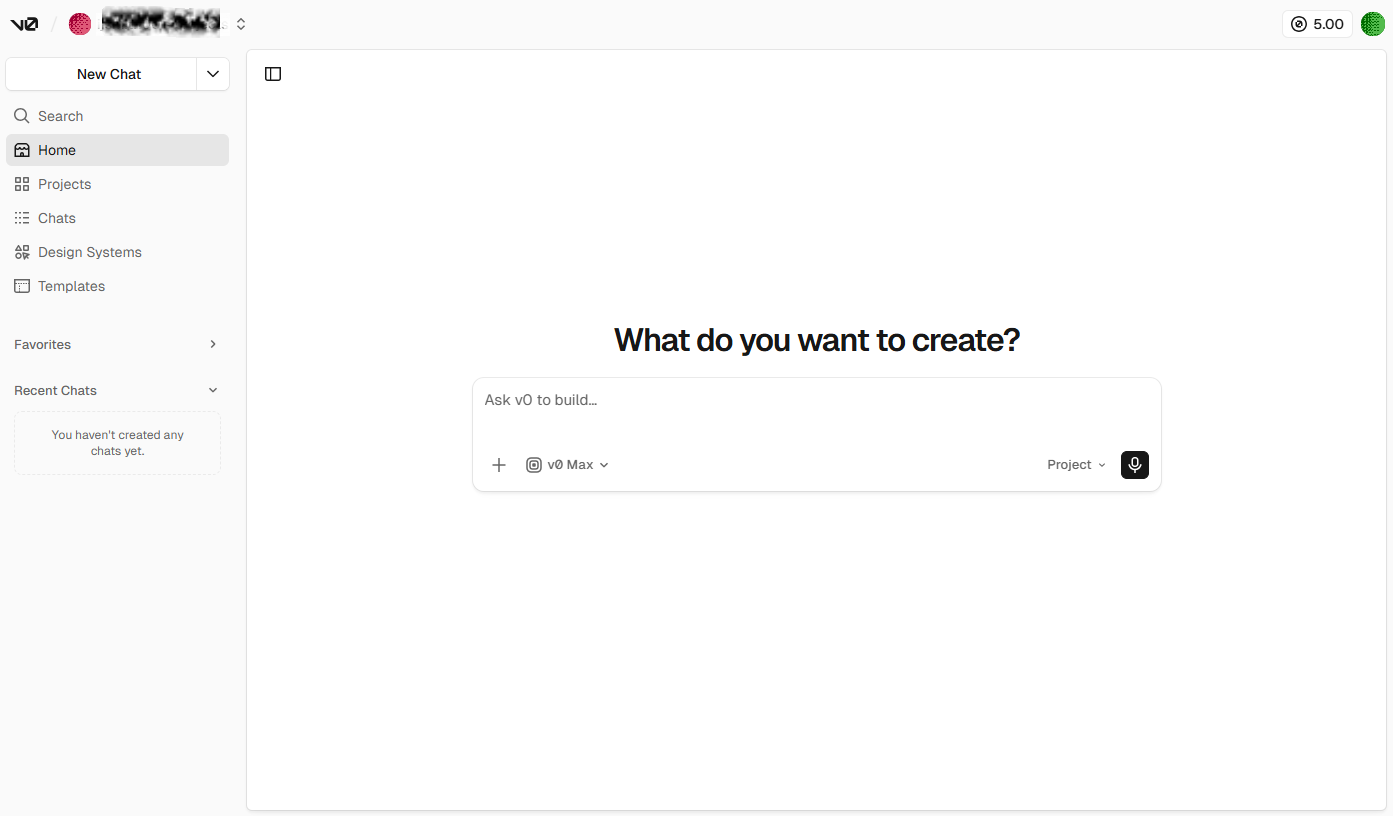Screen dimensions: 1393x816
Task: Open Chats in the sidebar
Action: tap(56, 218)
